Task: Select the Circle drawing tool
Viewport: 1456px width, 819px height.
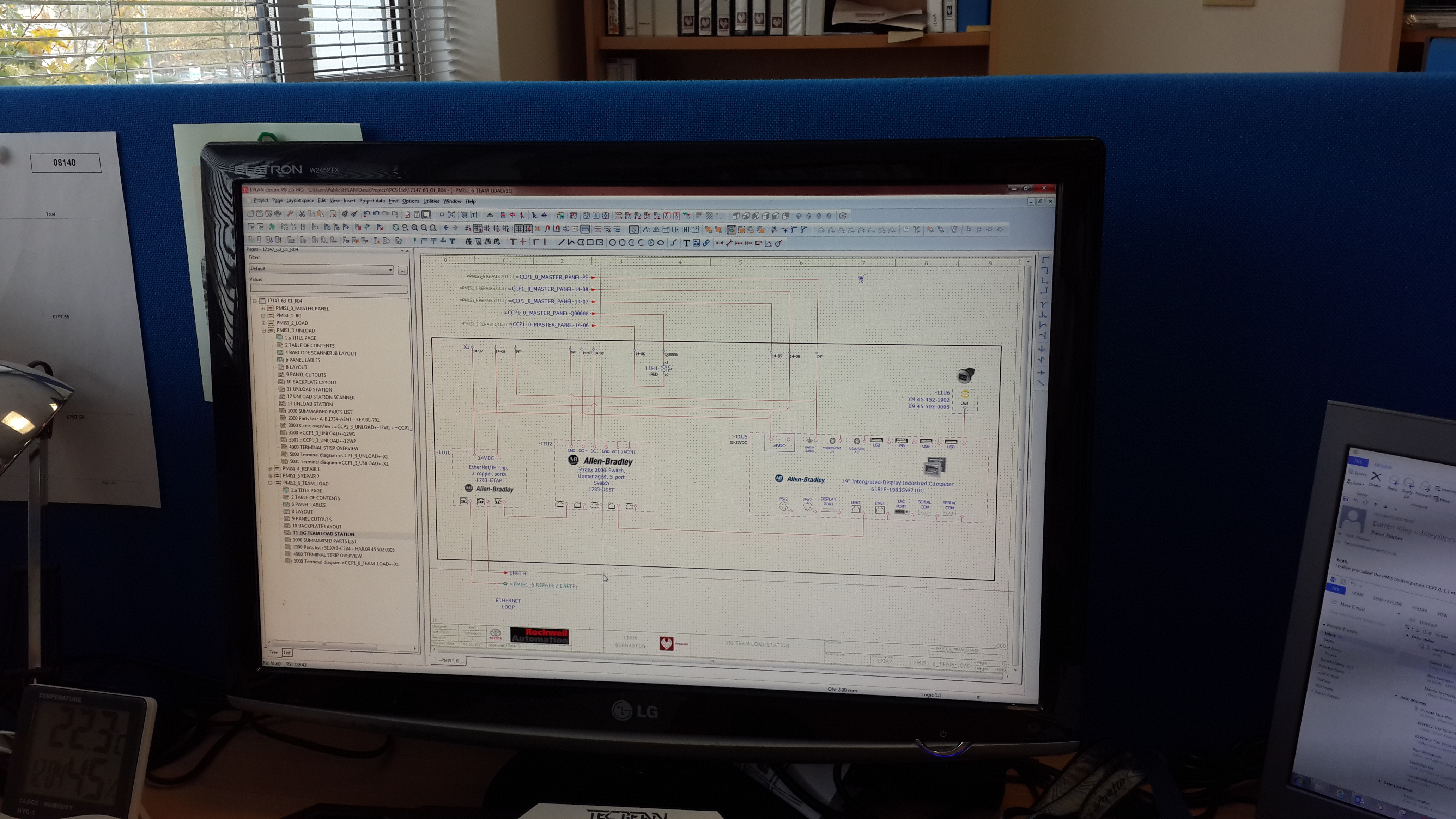Action: point(612,242)
